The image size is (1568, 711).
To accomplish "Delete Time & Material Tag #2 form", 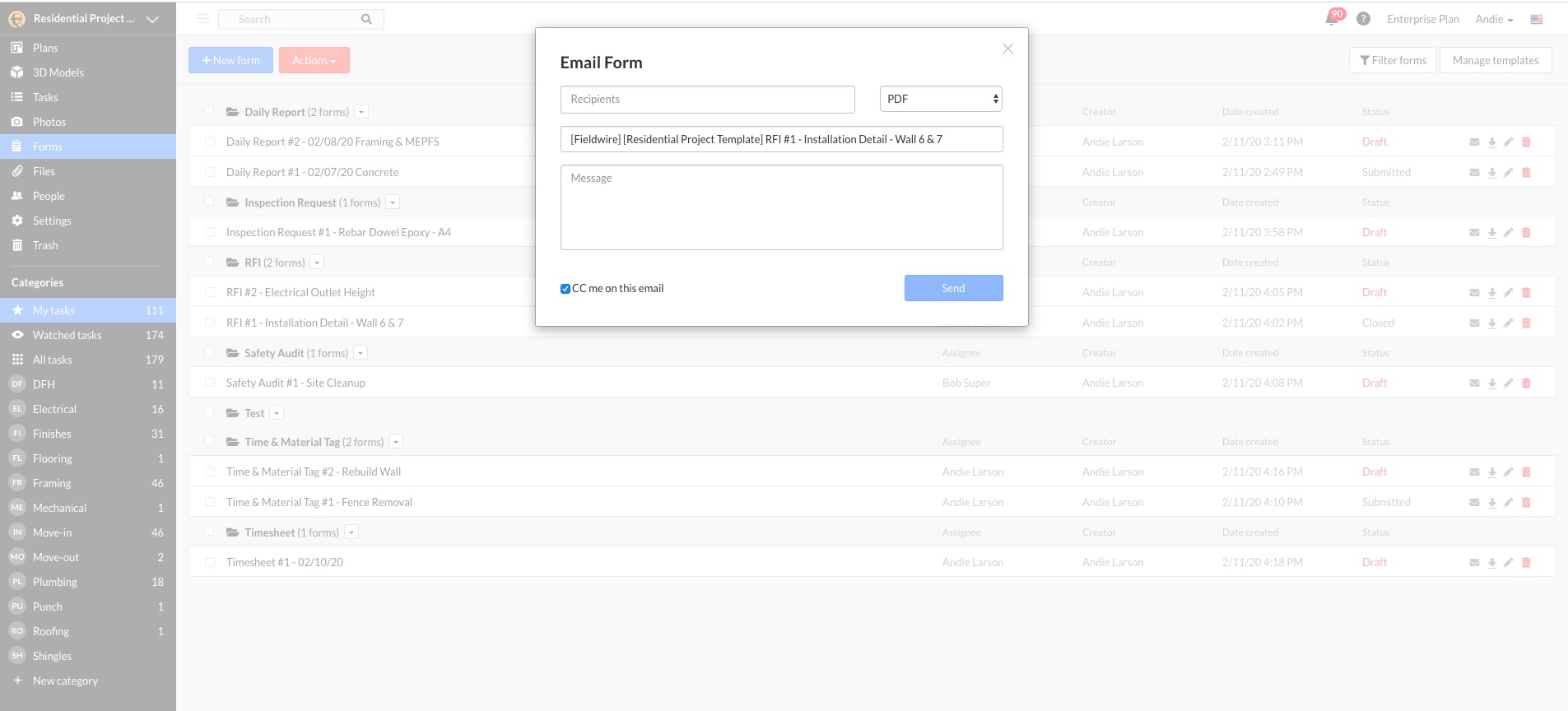I will (x=1526, y=472).
